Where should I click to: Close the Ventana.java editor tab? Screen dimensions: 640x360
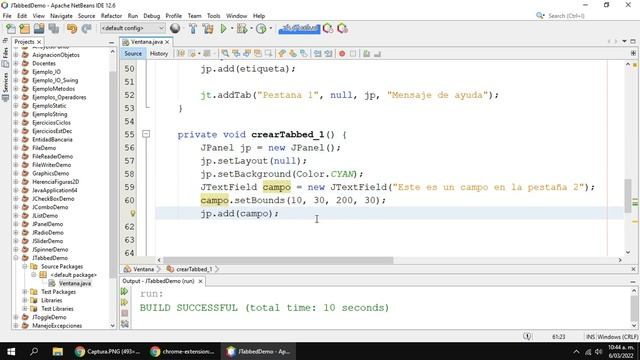click(x=167, y=42)
